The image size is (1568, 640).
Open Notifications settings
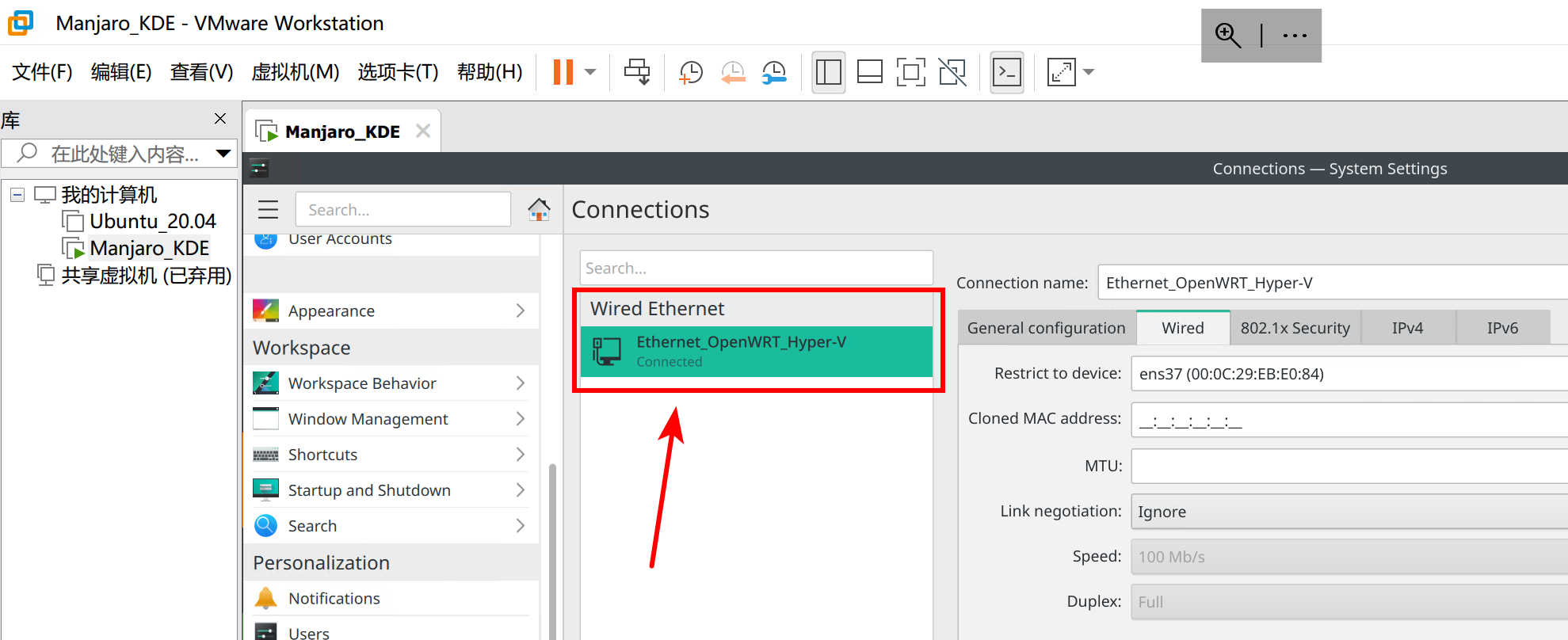(x=391, y=598)
